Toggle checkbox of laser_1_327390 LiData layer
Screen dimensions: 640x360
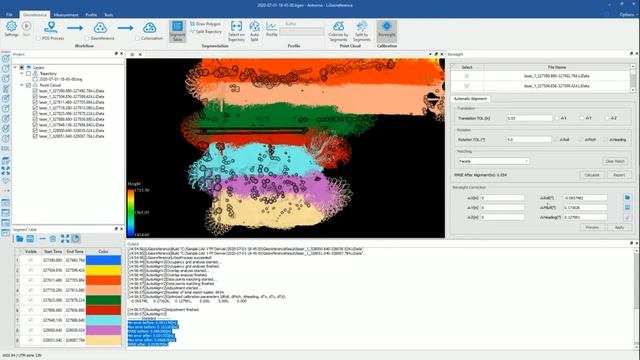[35, 91]
